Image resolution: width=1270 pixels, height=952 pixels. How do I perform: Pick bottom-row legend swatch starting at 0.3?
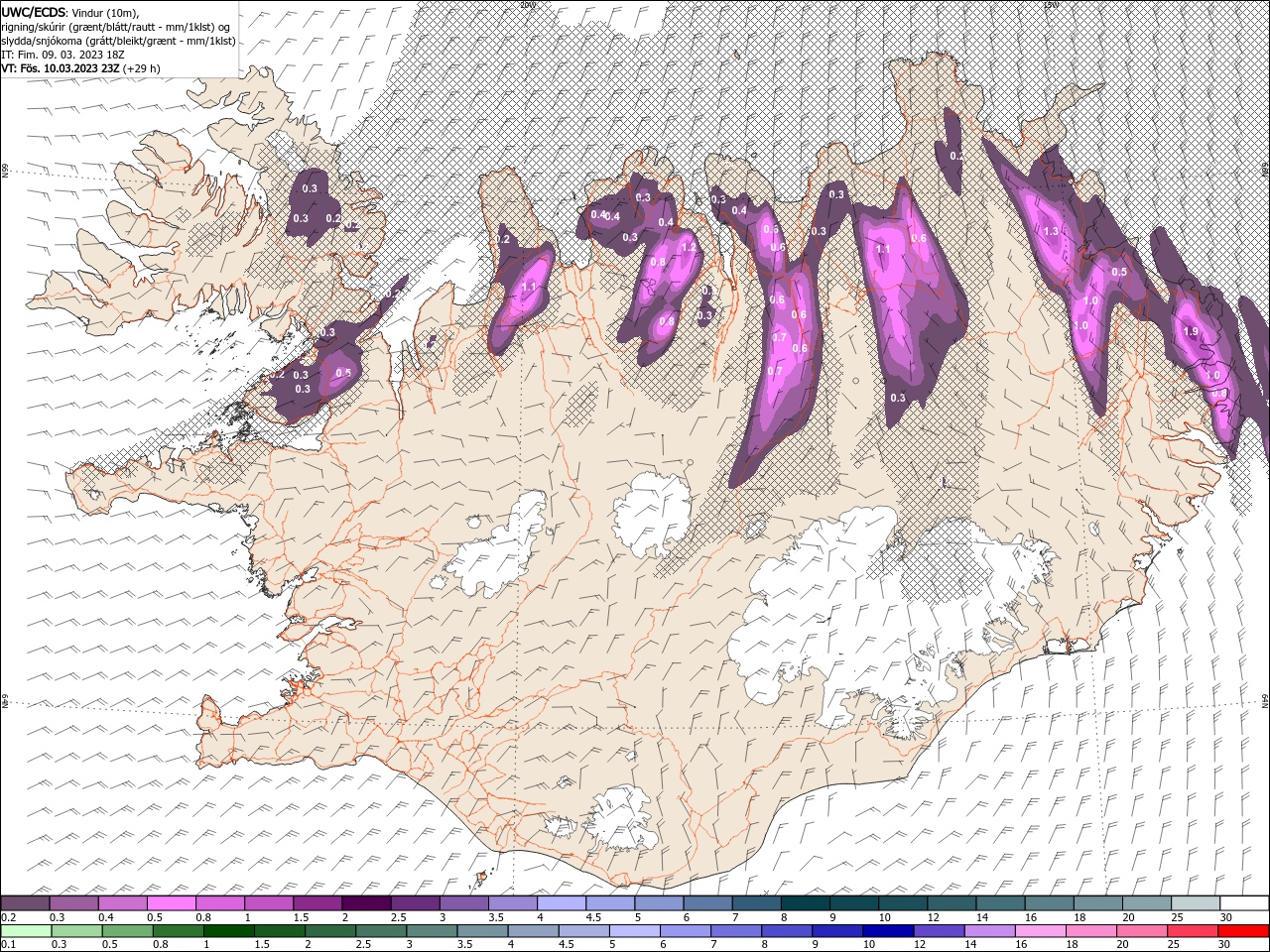pyautogui.click(x=77, y=931)
